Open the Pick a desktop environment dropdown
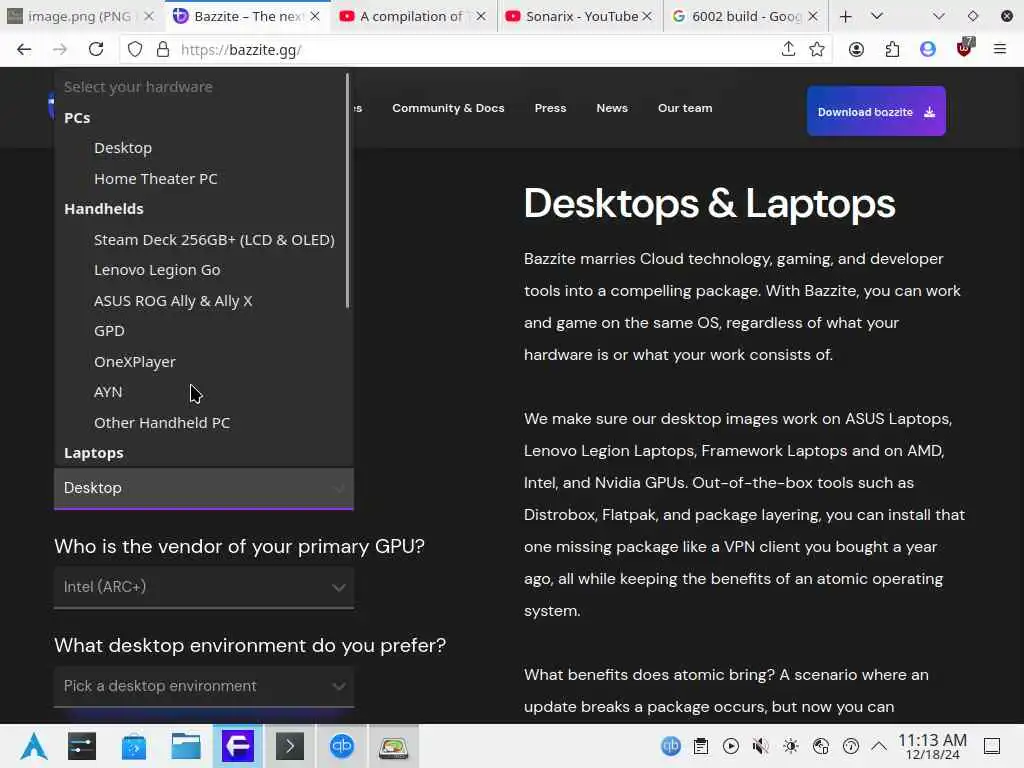1024x768 pixels. (204, 686)
